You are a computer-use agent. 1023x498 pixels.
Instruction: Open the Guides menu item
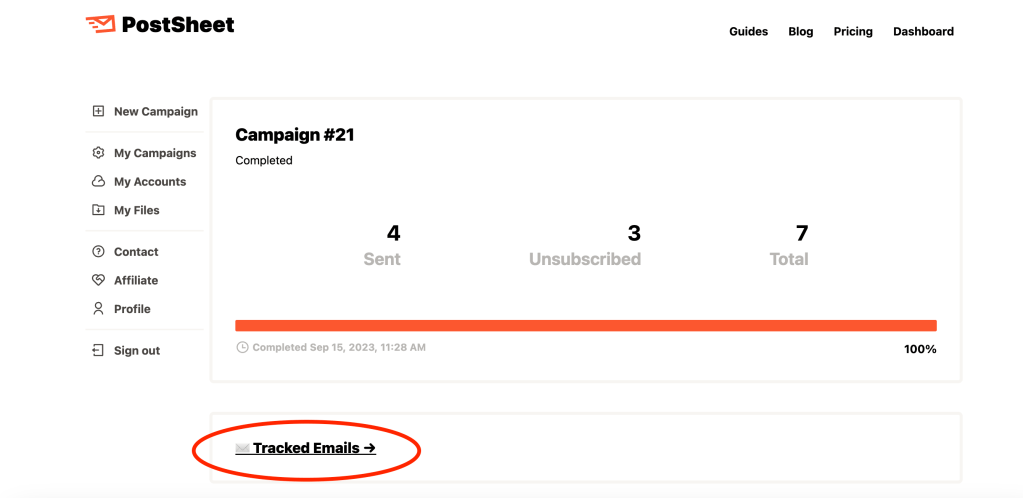click(x=748, y=32)
